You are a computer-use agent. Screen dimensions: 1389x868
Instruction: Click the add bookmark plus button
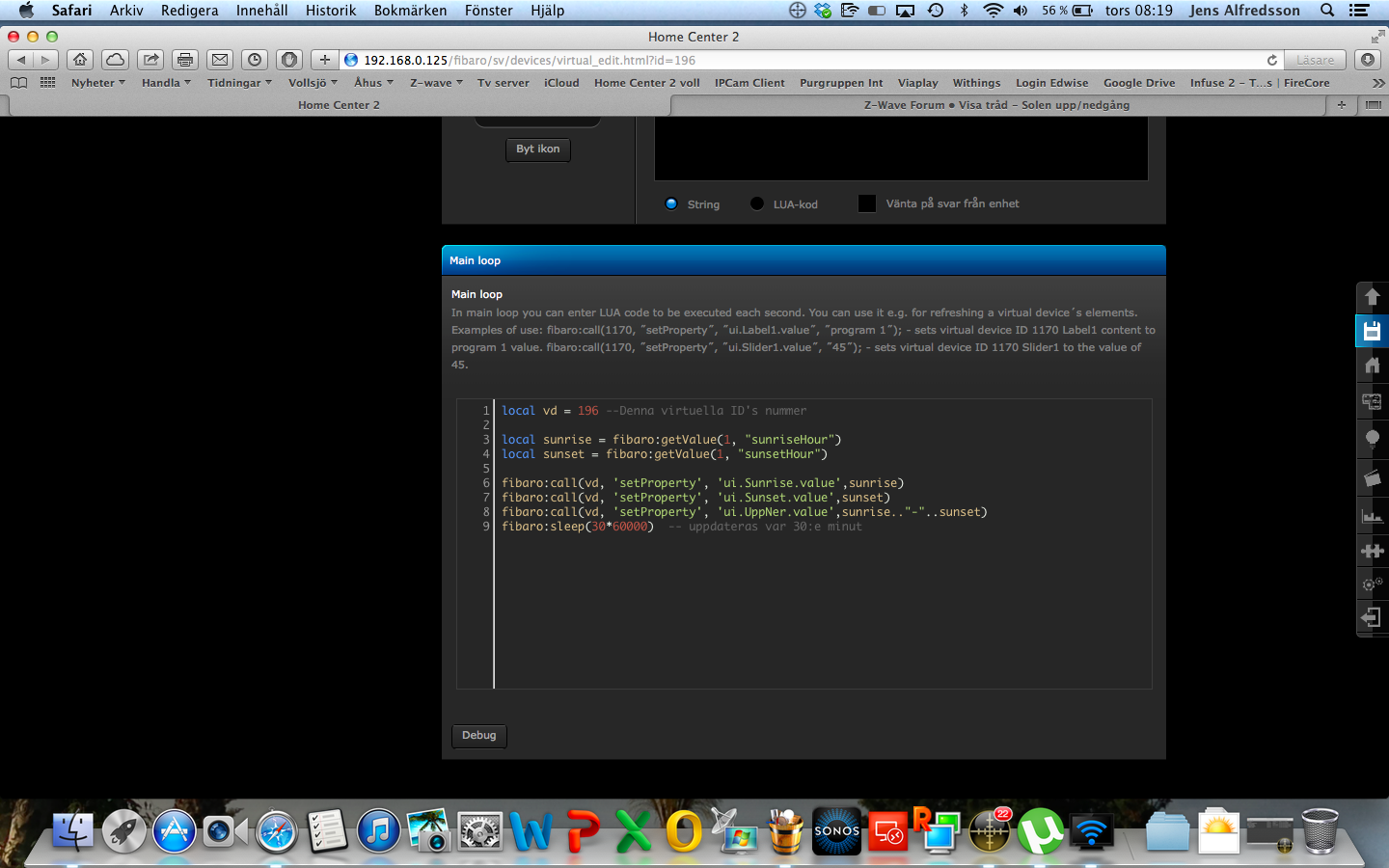(x=325, y=60)
